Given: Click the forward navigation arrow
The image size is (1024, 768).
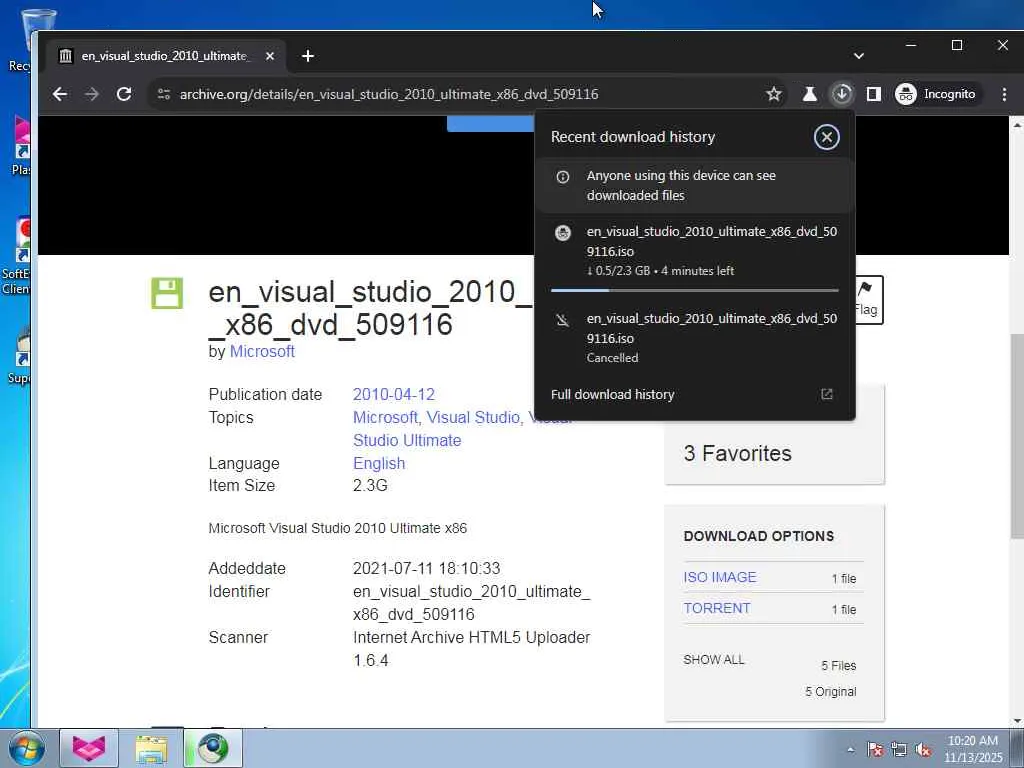Looking at the screenshot, I should coord(92,94).
